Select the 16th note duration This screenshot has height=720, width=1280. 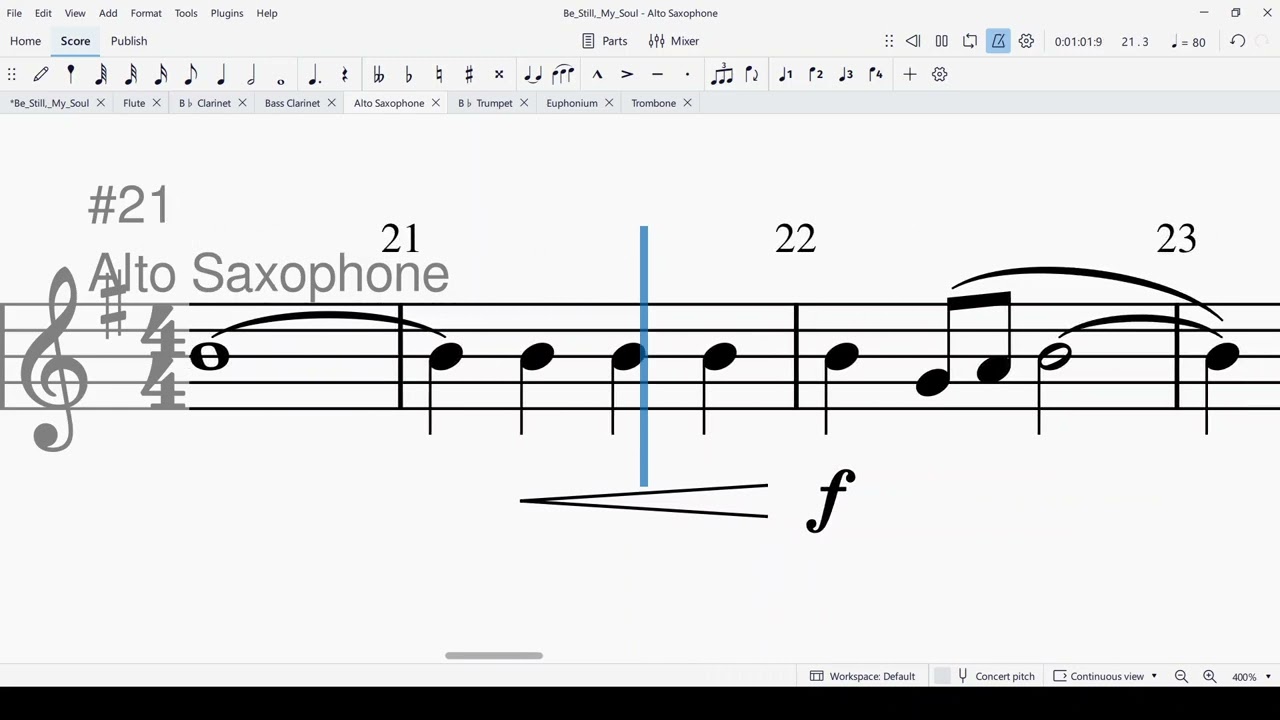coord(161,74)
